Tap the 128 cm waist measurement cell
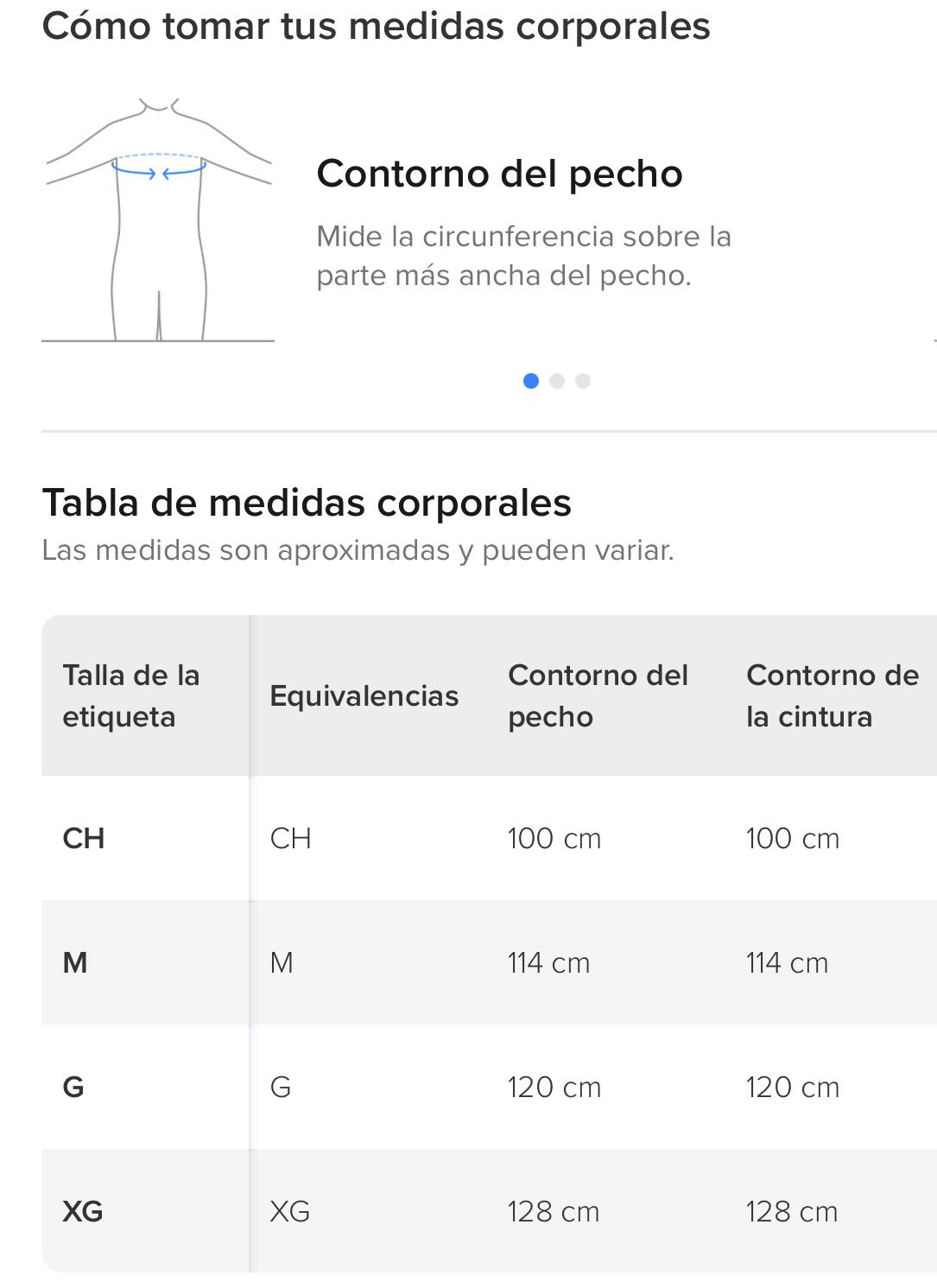The height and width of the screenshot is (1288, 937). [792, 1211]
